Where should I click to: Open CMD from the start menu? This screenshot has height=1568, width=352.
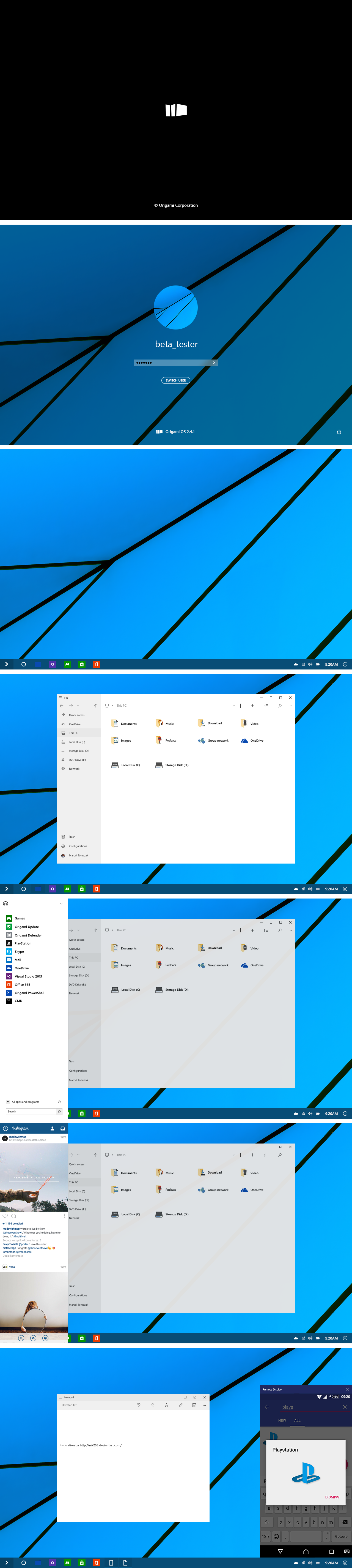tap(15, 1001)
